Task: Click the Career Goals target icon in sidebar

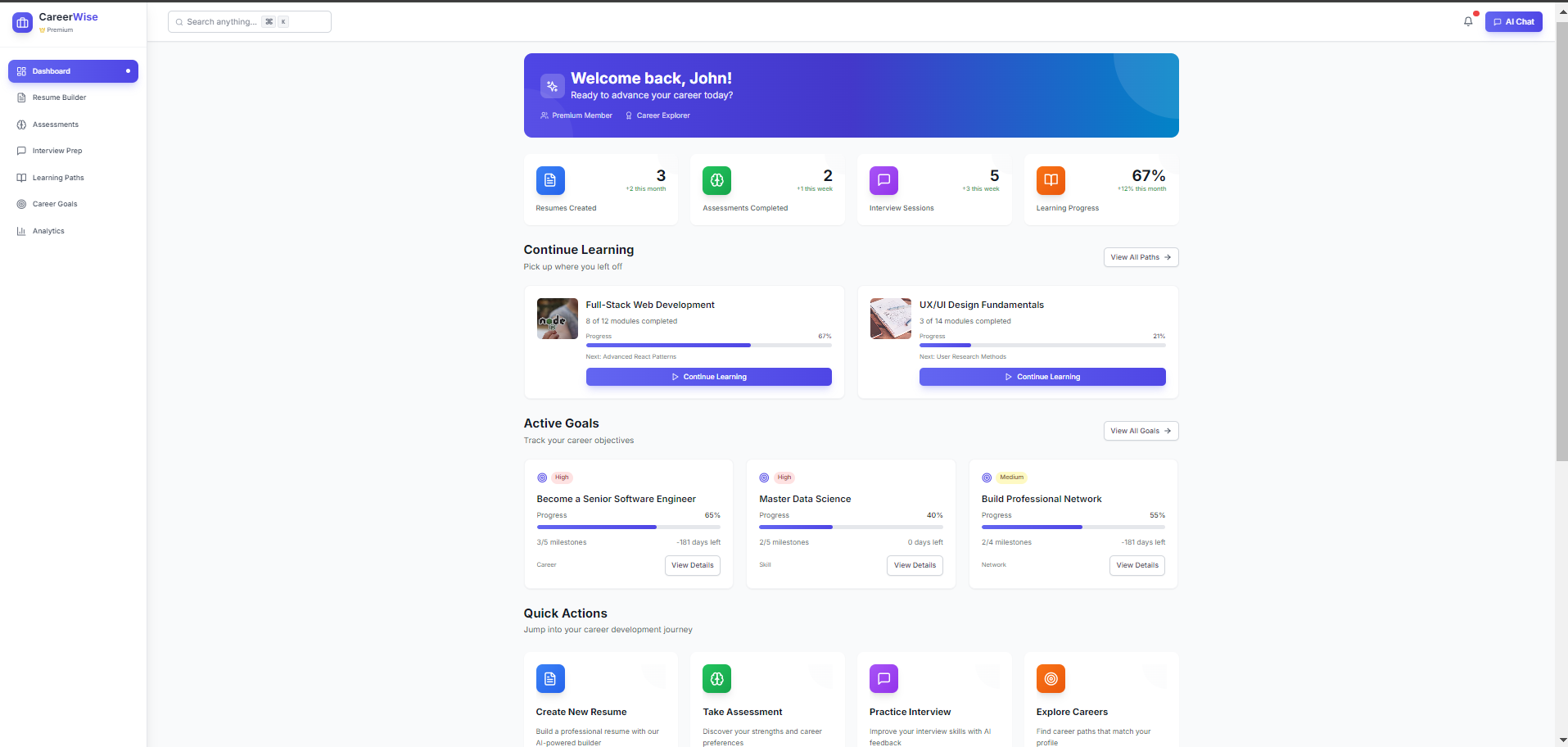Action: click(21, 204)
